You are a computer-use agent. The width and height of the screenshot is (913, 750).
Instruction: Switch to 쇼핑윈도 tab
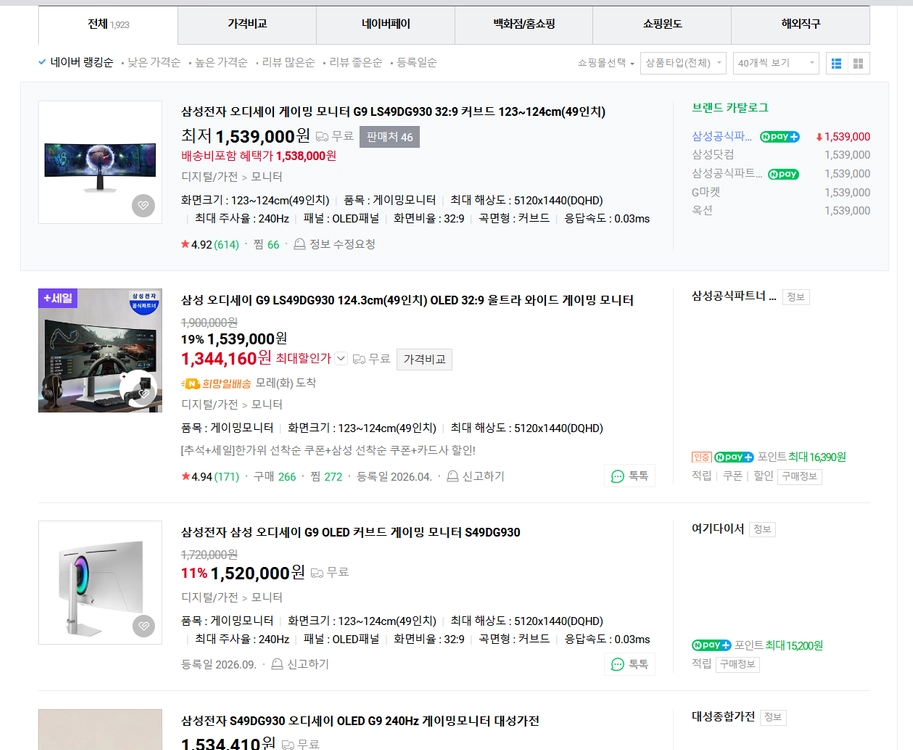click(662, 24)
